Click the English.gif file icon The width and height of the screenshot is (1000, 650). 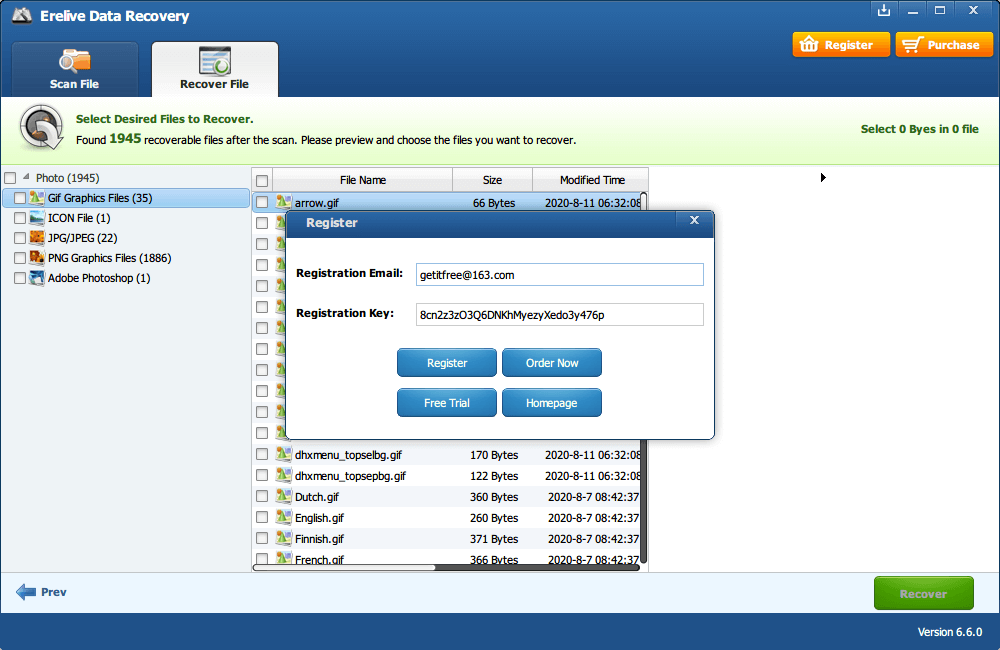pyautogui.click(x=284, y=517)
